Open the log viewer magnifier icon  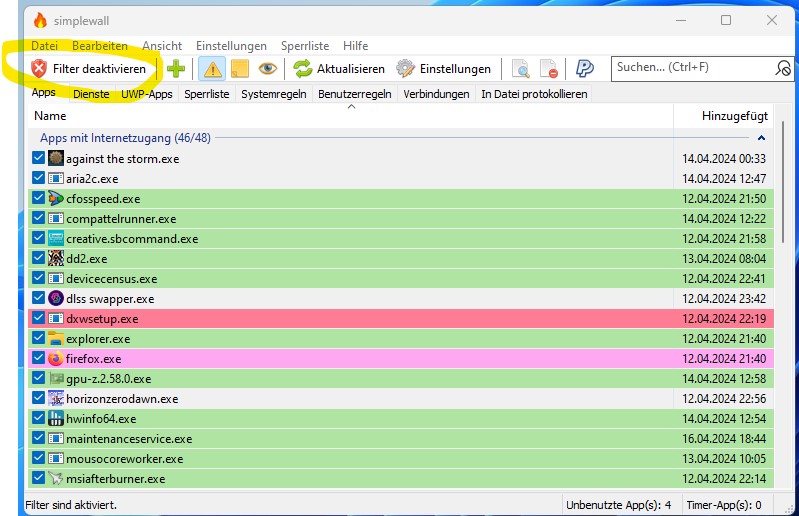520,69
